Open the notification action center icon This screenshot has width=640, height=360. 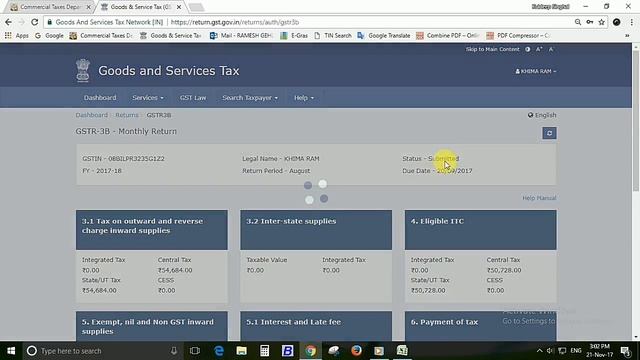click(625, 351)
